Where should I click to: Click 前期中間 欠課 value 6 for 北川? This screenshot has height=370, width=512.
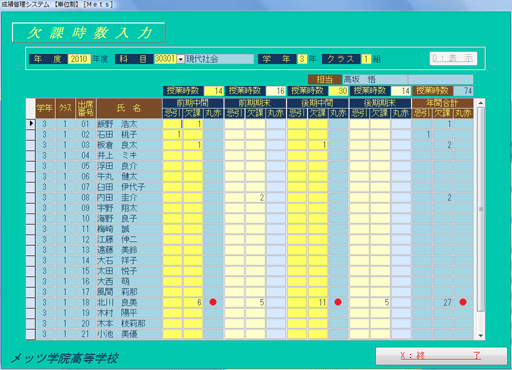193,302
